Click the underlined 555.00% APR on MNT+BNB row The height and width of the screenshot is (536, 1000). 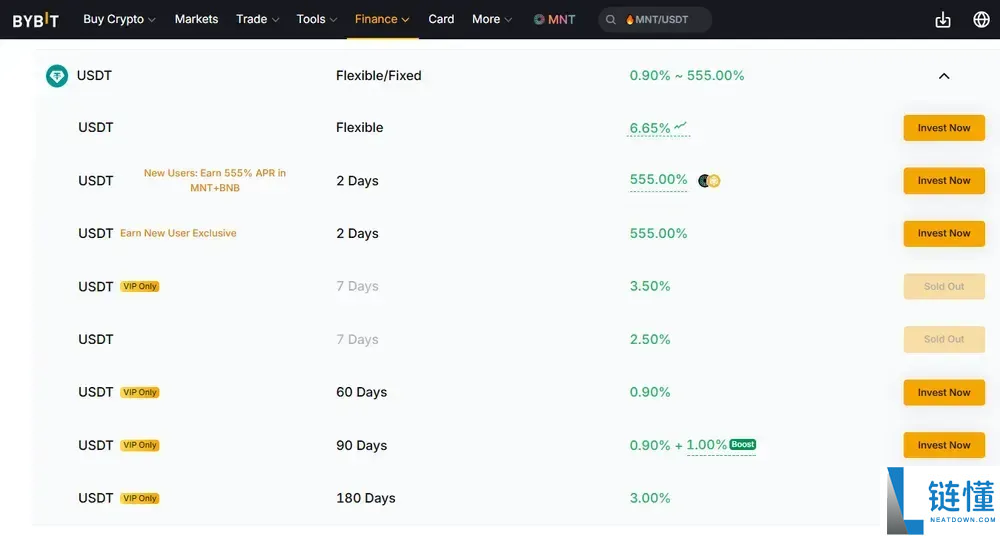658,180
